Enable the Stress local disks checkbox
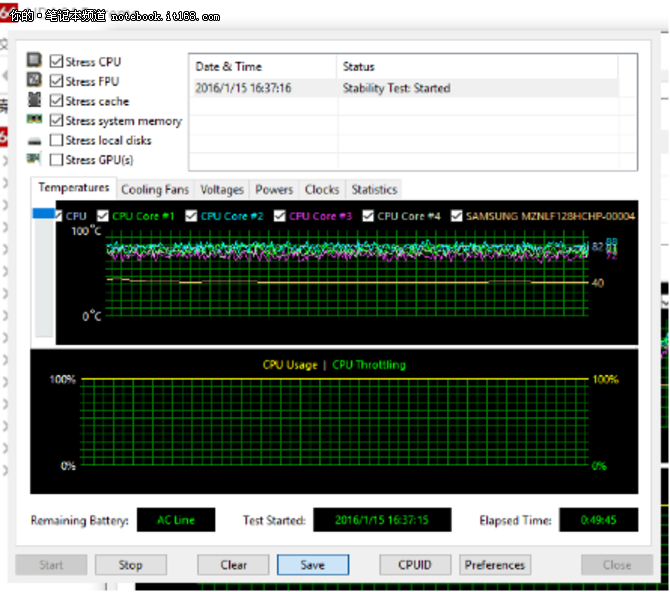Image resolution: width=670 pixels, height=592 pixels. (56, 140)
